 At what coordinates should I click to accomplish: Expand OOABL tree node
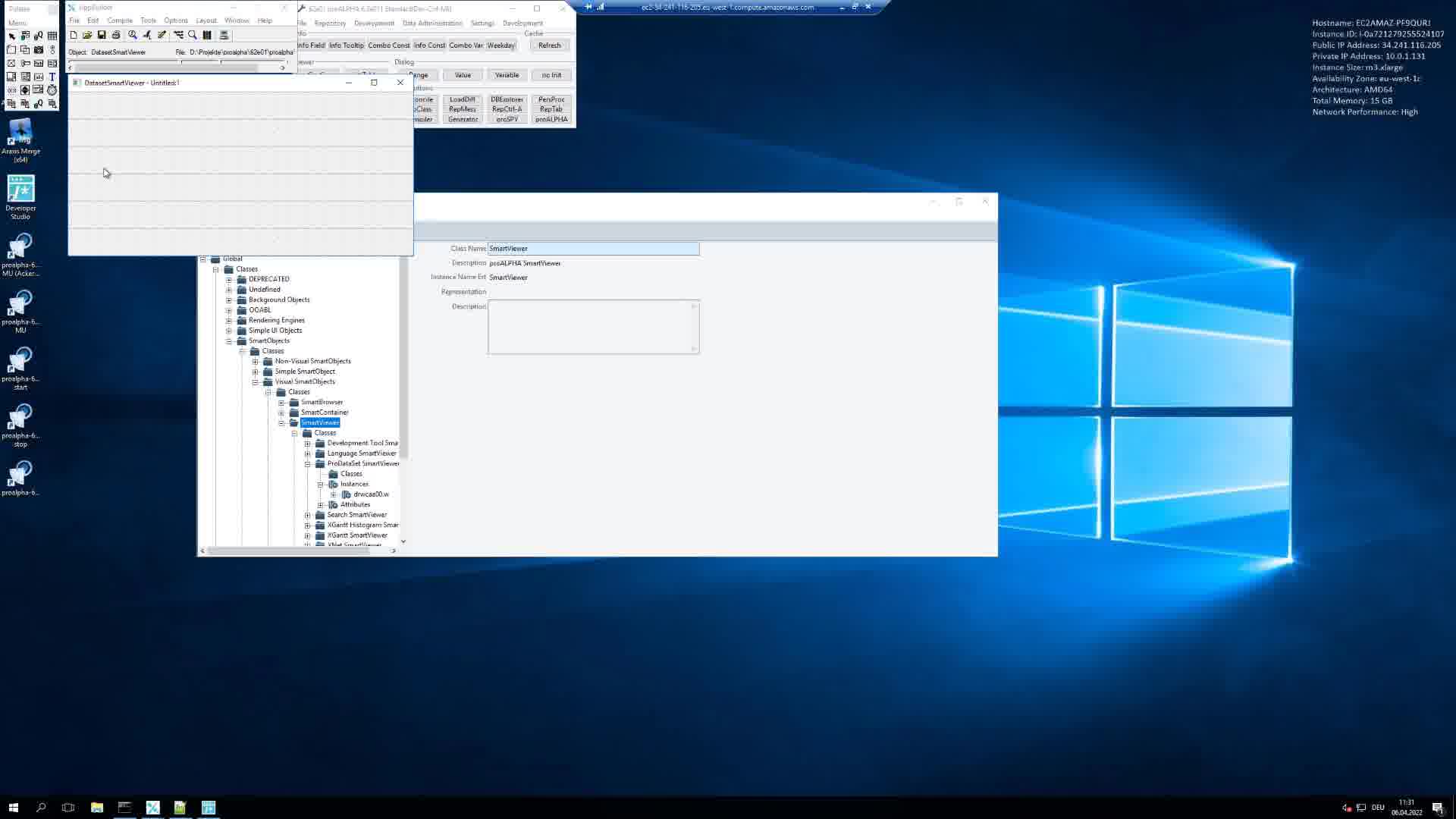[229, 310]
